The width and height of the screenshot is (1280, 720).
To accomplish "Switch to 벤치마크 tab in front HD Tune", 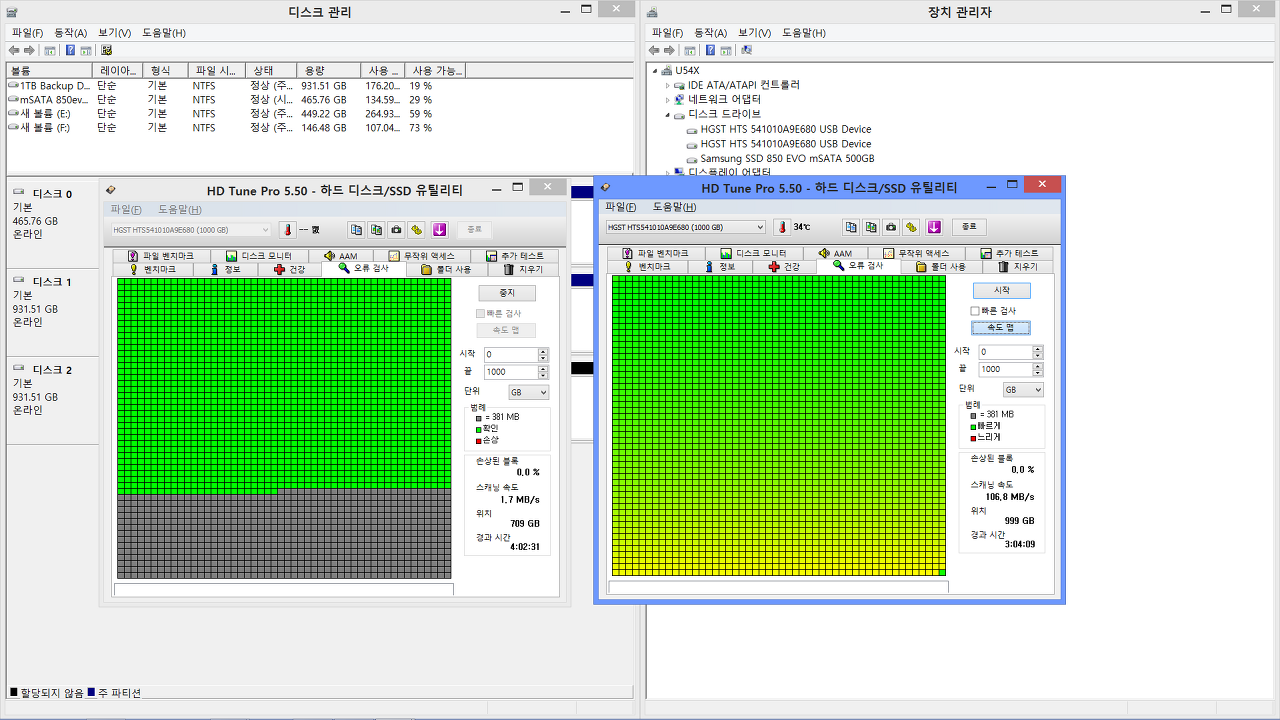I will coord(647,267).
